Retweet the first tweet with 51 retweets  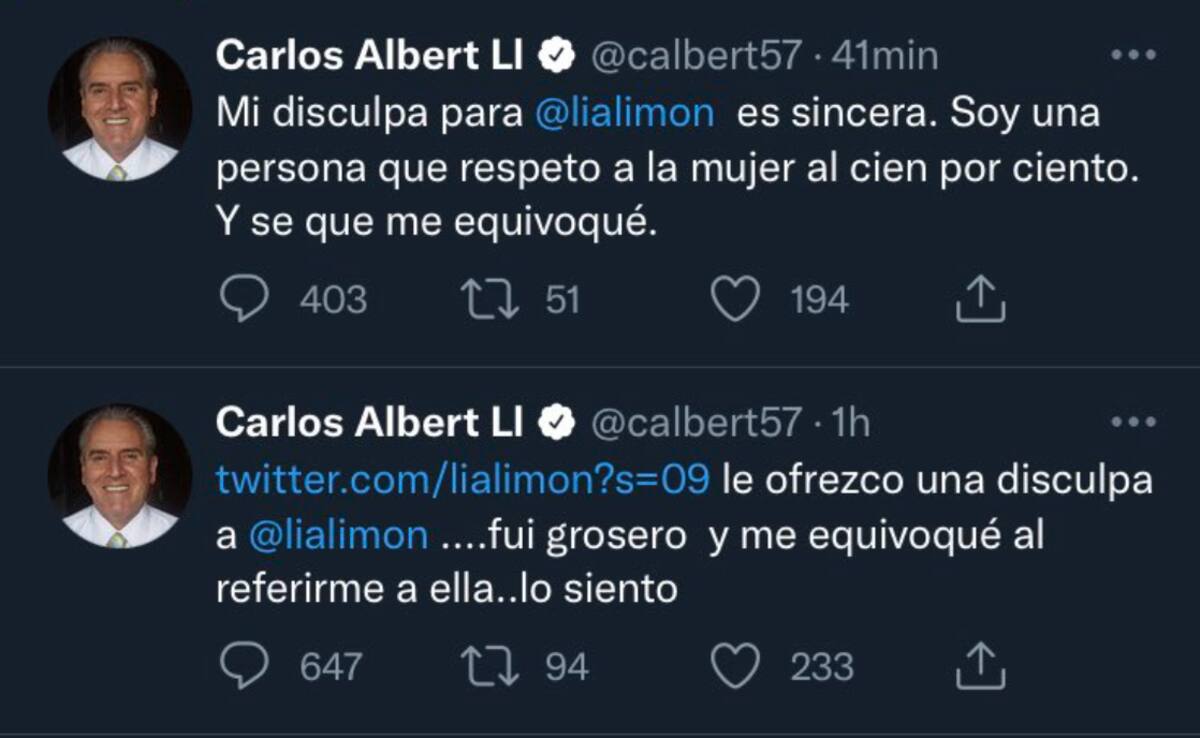click(x=492, y=300)
